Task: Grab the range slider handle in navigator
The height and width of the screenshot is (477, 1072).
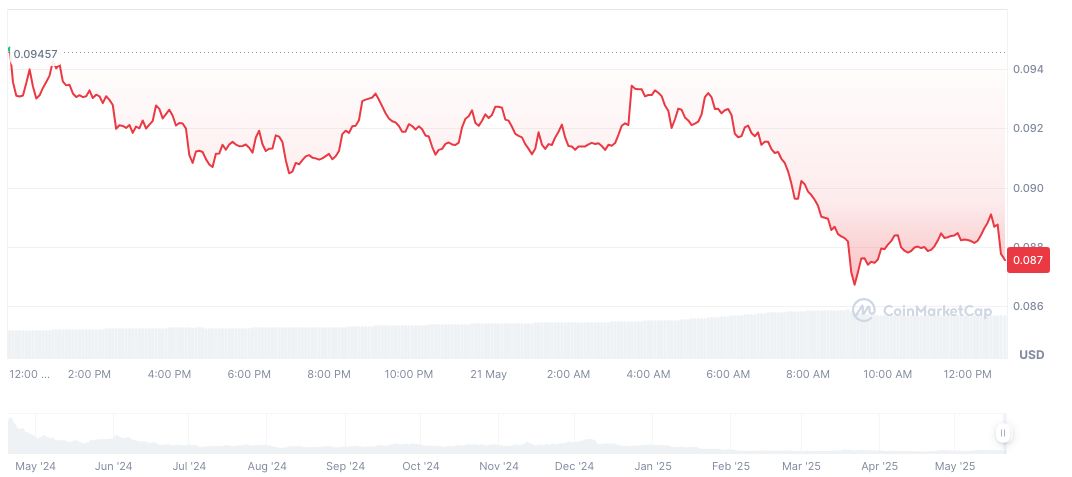Action: 1002,433
